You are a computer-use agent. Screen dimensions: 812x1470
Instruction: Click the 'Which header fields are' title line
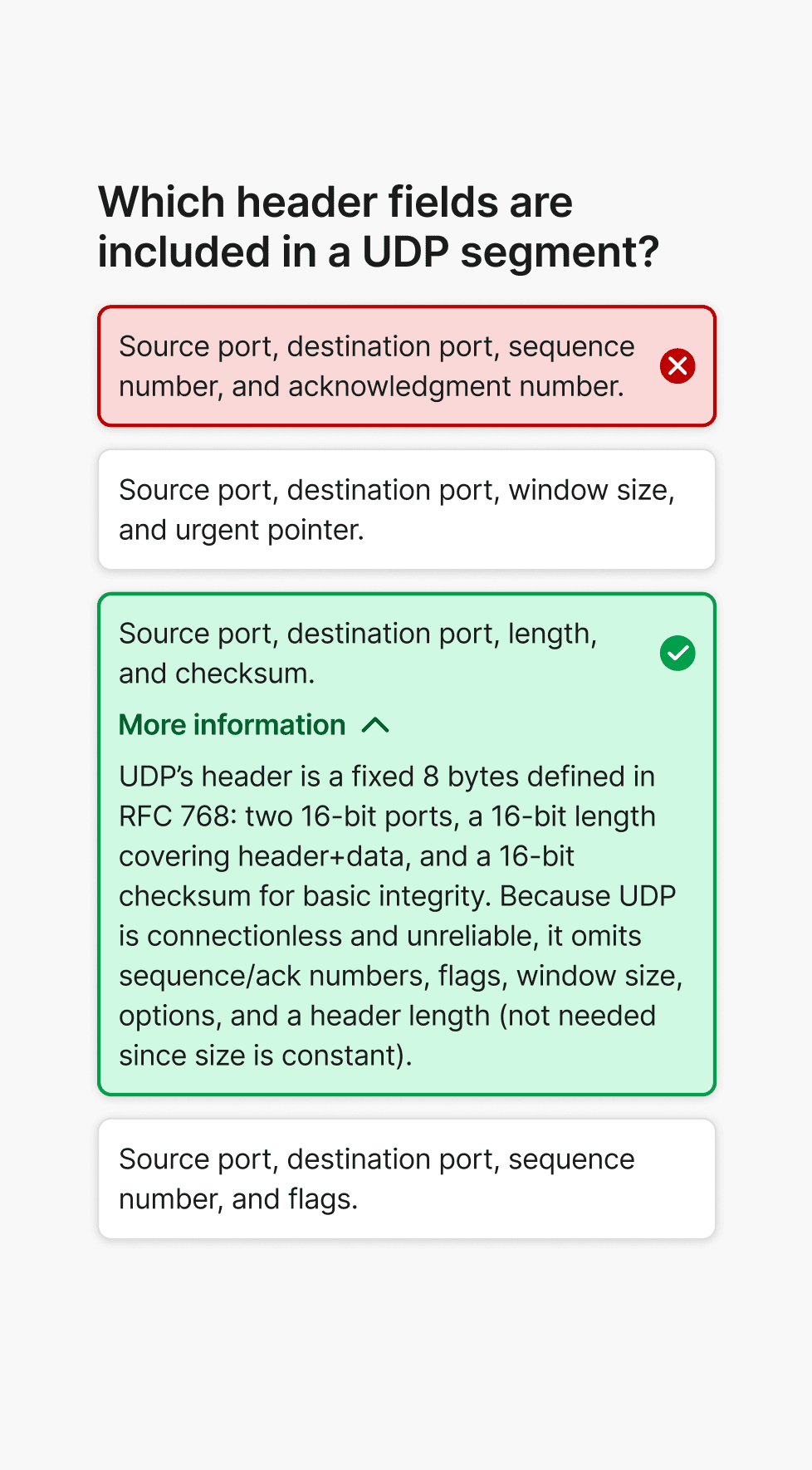(335, 202)
